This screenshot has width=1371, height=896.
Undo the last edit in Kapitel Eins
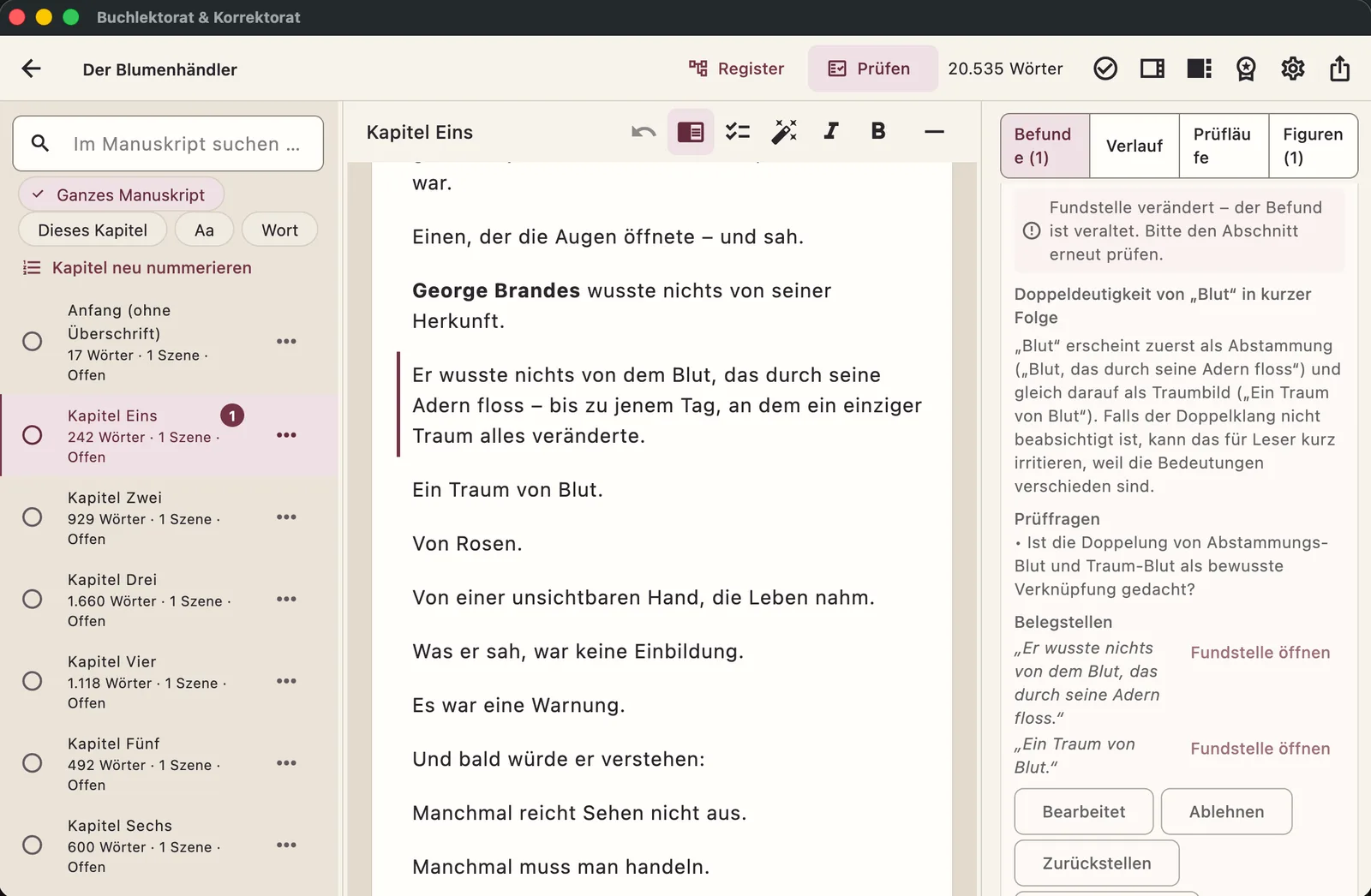click(x=644, y=132)
